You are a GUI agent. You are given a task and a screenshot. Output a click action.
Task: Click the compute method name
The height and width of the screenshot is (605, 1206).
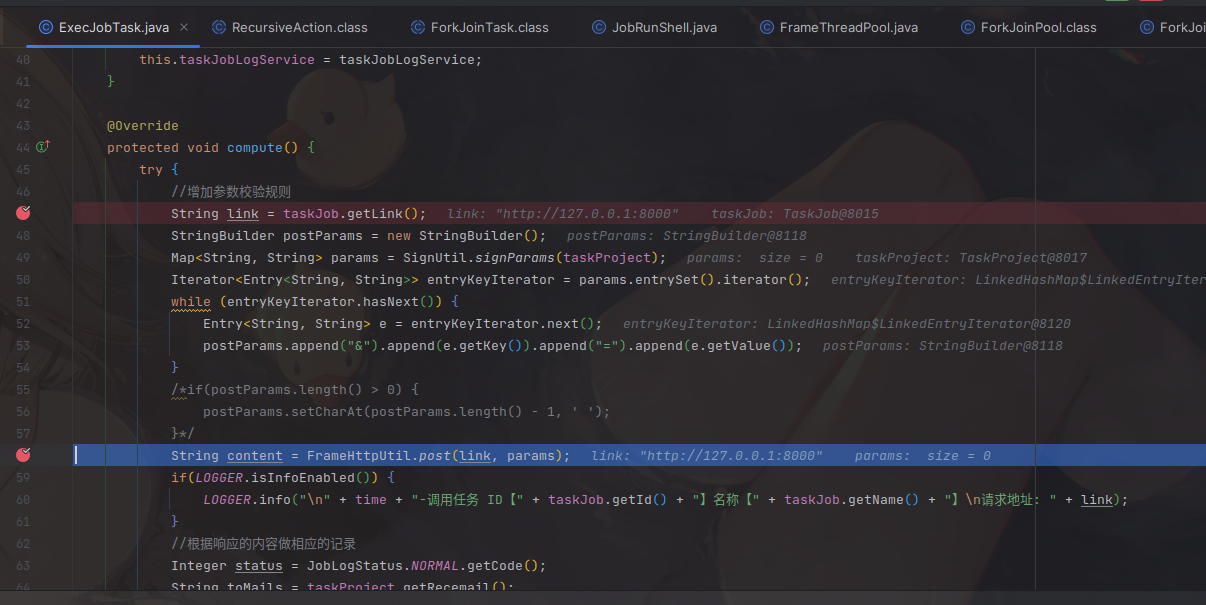coord(255,147)
